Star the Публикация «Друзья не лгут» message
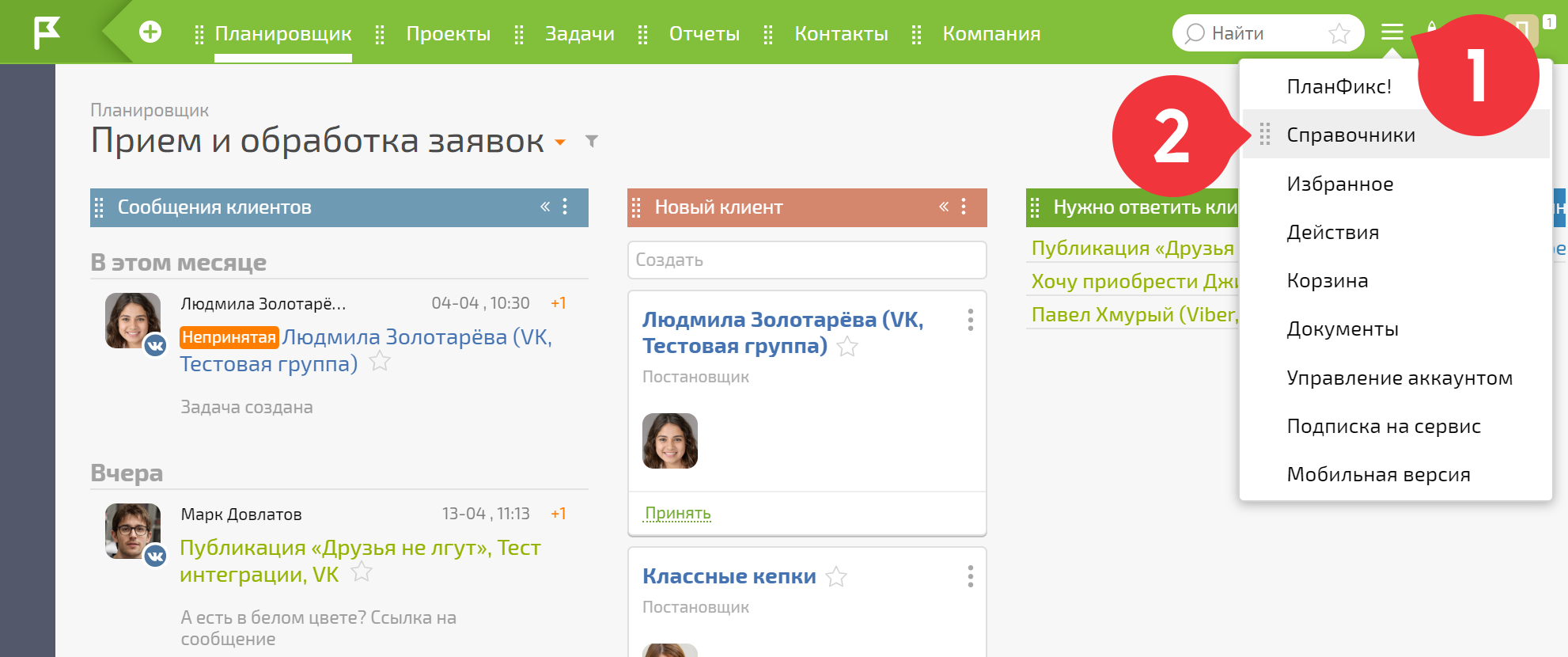The width and height of the screenshot is (1568, 657). [362, 572]
